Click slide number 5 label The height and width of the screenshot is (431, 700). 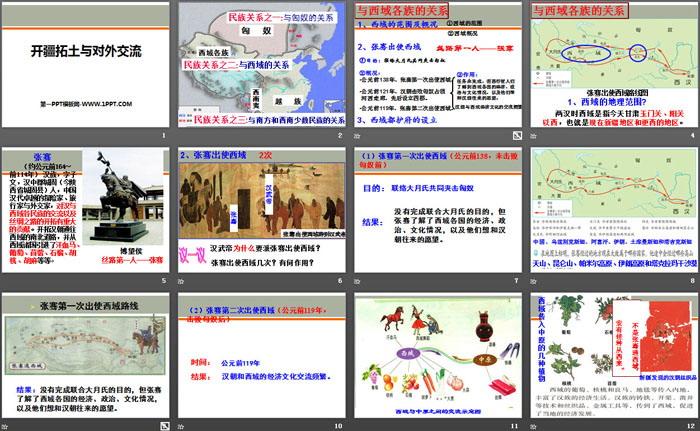(164, 280)
